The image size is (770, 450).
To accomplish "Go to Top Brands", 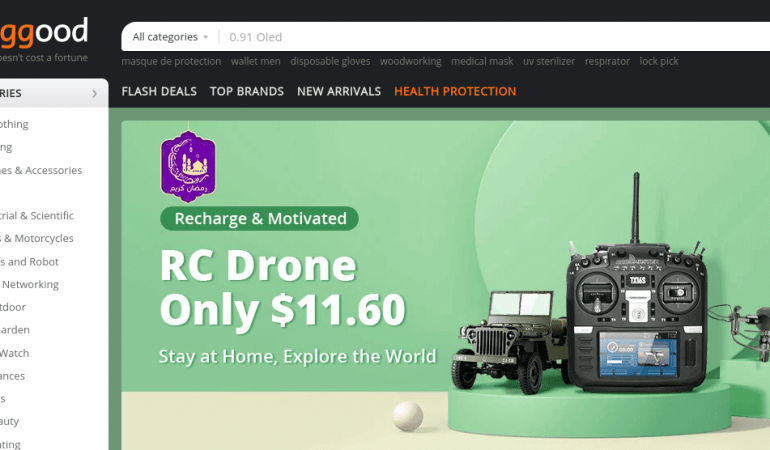I will [x=247, y=91].
